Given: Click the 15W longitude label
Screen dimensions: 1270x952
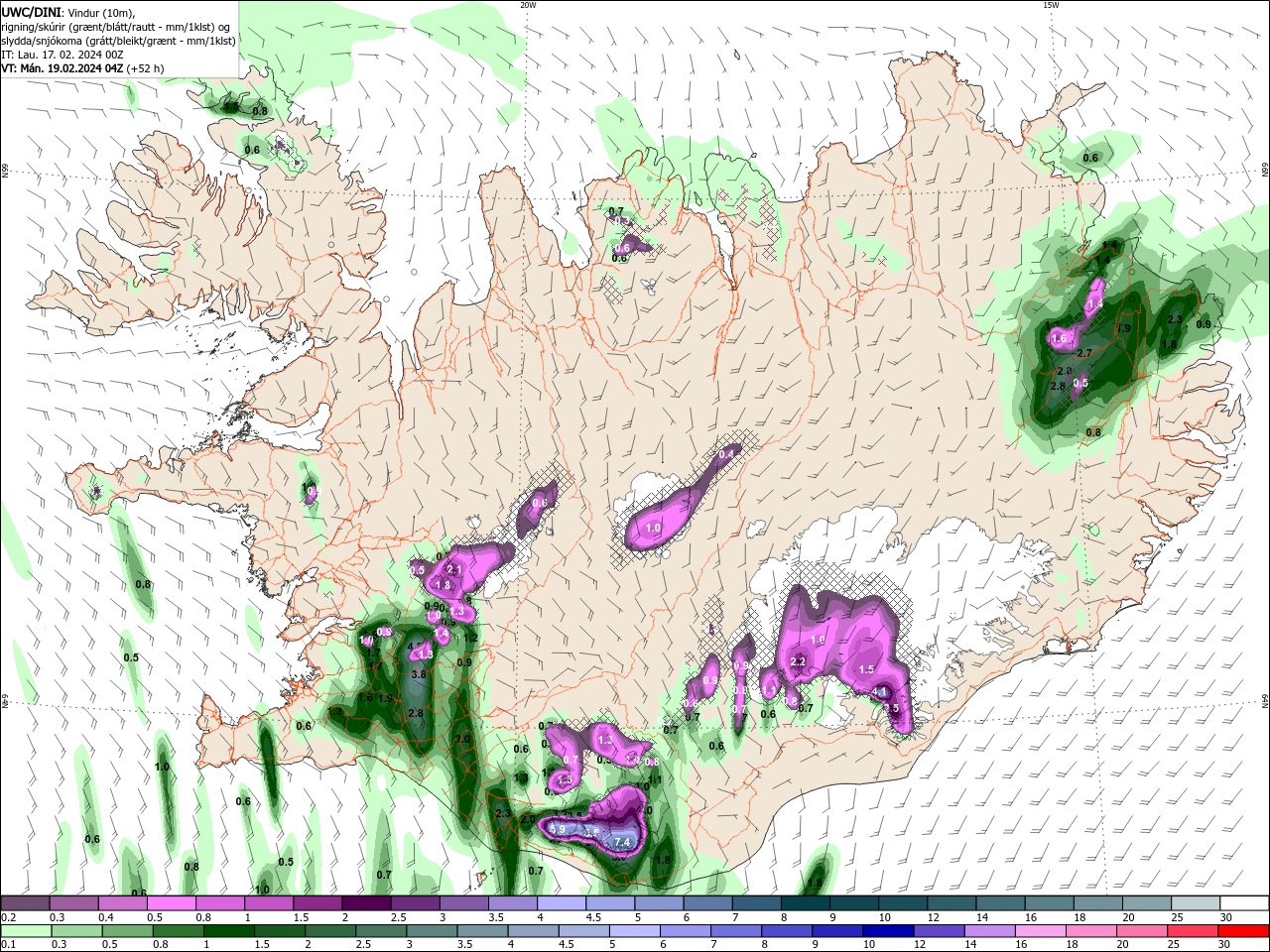Looking at the screenshot, I should click(x=1051, y=5).
